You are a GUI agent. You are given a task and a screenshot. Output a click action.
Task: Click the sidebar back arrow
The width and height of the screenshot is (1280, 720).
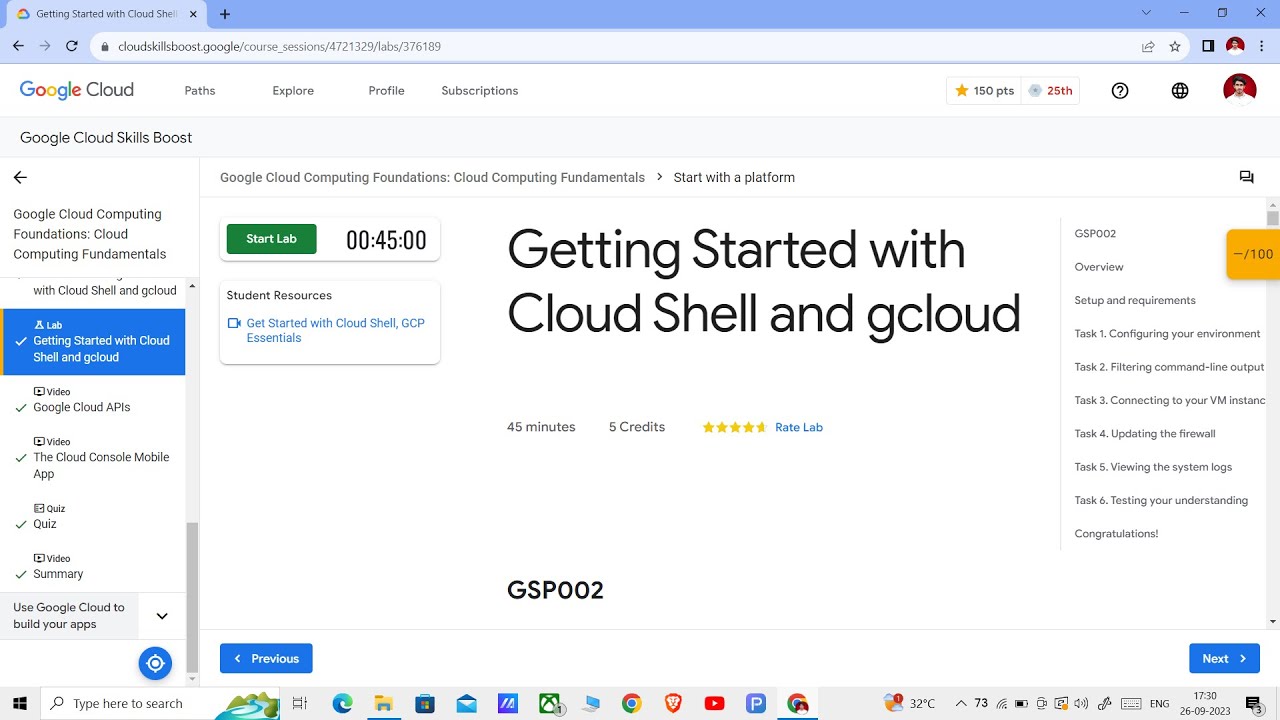click(x=20, y=177)
